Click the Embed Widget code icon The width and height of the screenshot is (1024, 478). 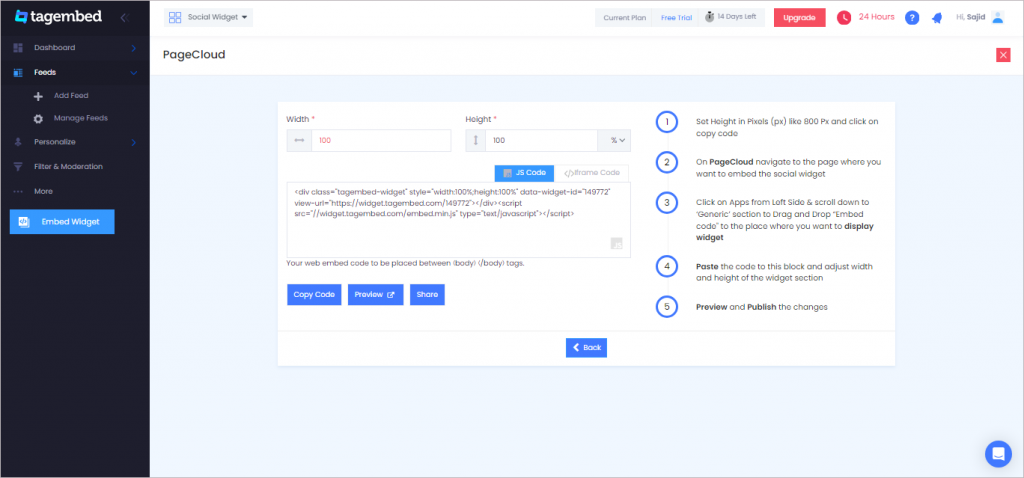click(x=23, y=221)
